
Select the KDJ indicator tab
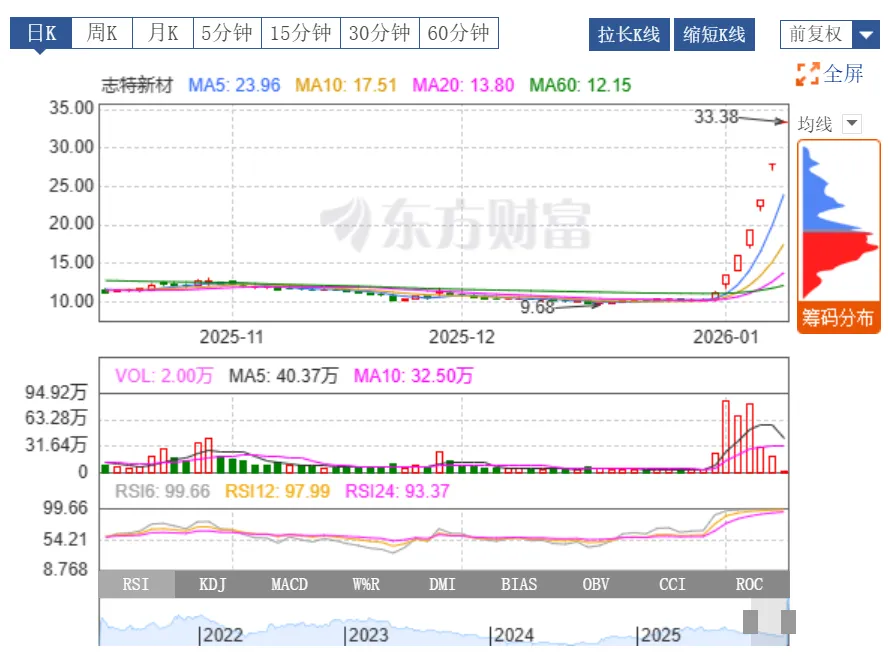click(212, 584)
